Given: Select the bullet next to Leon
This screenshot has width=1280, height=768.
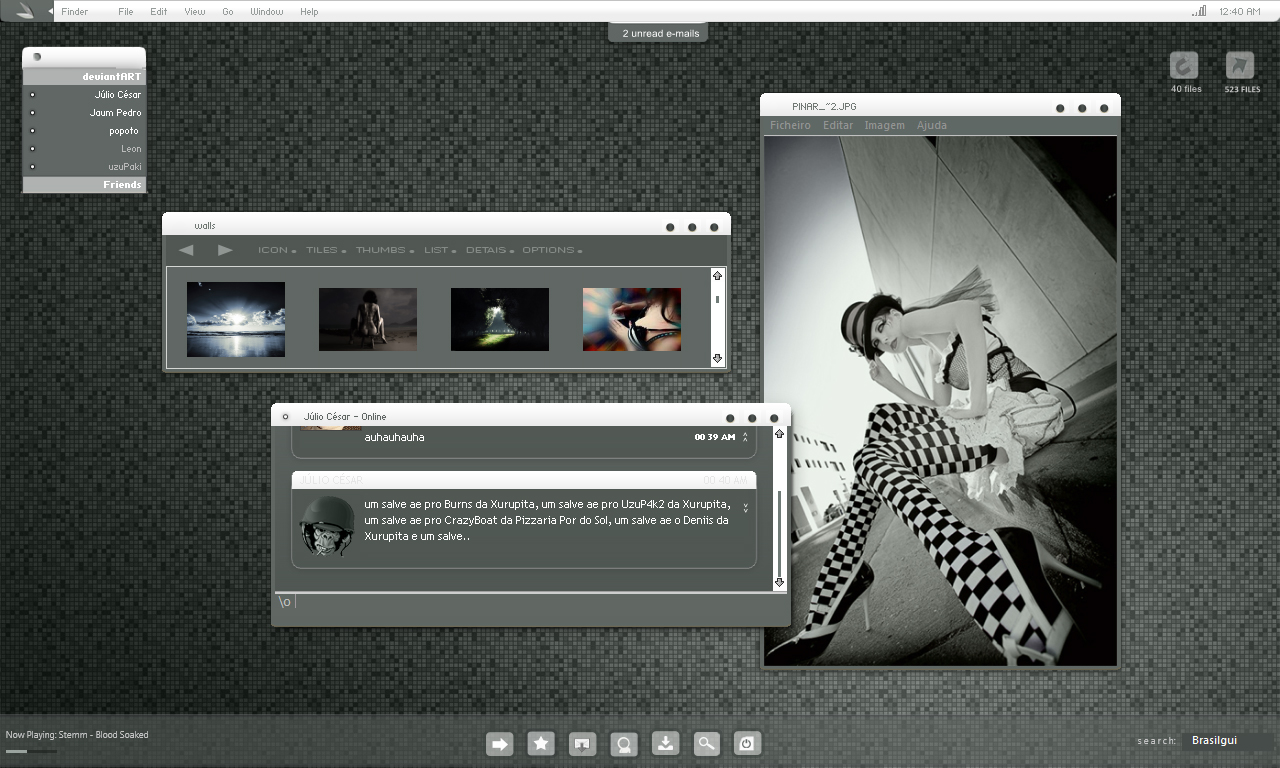Looking at the screenshot, I should point(33,149).
